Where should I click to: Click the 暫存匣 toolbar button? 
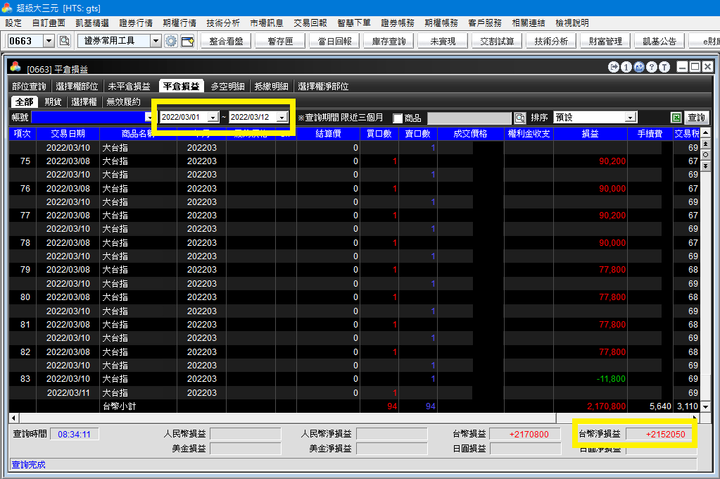(x=280, y=41)
